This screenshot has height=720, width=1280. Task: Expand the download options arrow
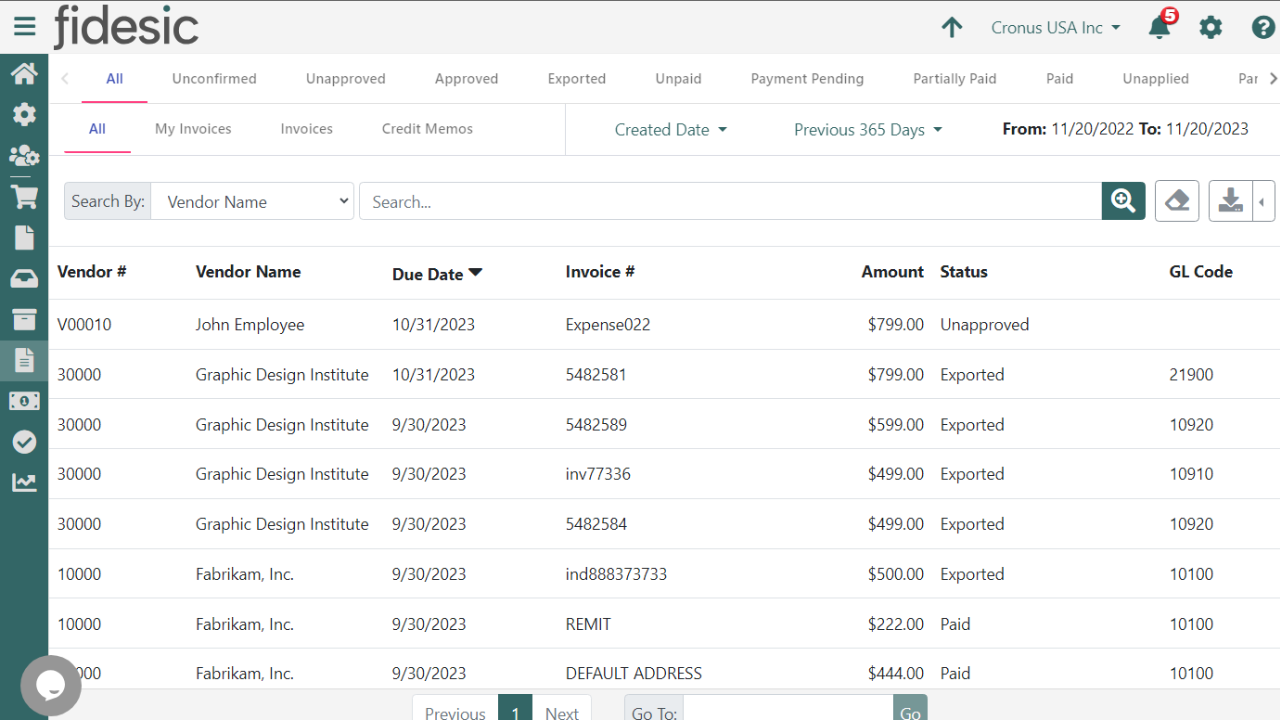[1264, 201]
